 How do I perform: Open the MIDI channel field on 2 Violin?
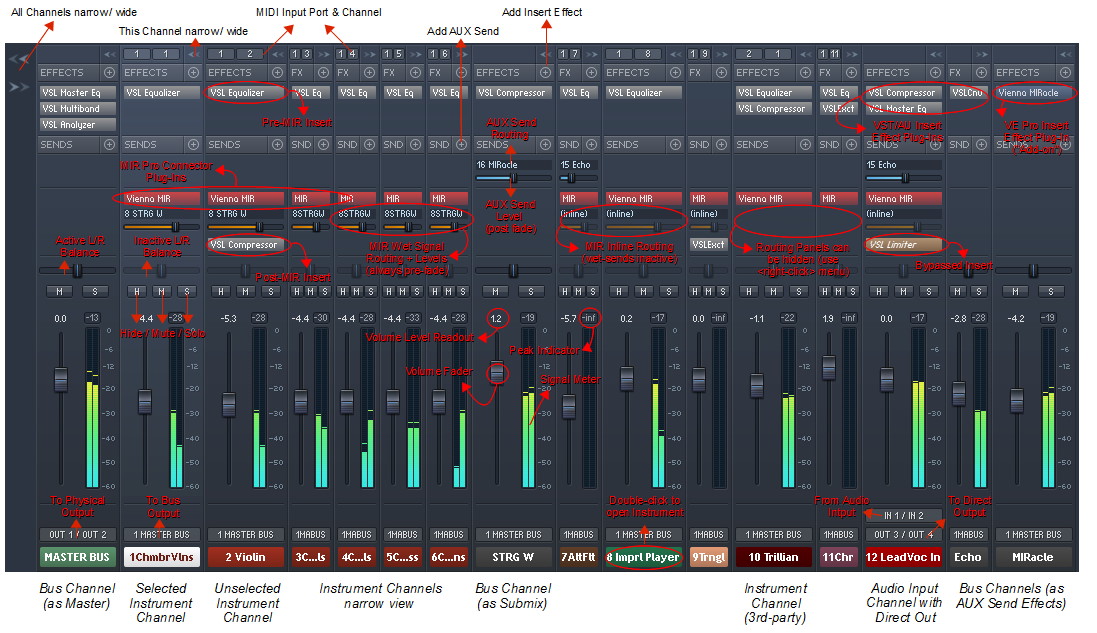pyautogui.click(x=250, y=54)
